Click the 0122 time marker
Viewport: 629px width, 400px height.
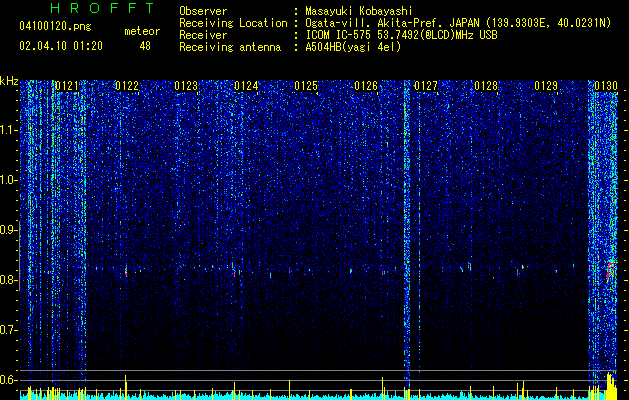[127, 86]
